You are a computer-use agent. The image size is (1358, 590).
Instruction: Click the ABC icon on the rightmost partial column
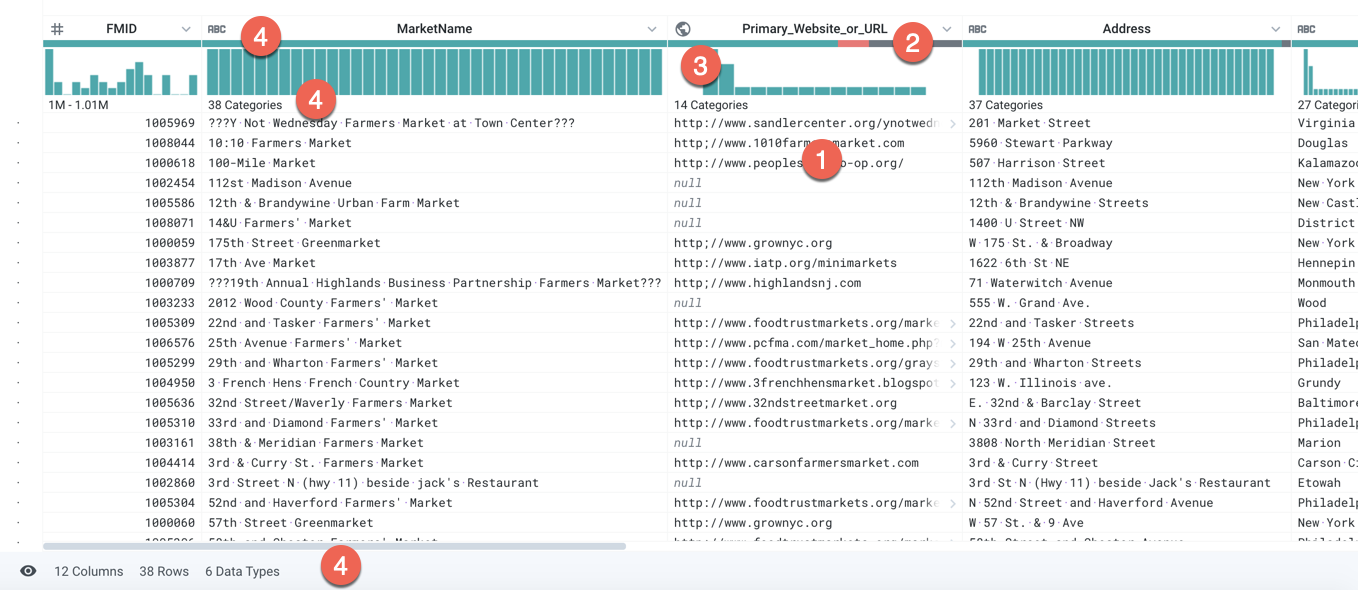pyautogui.click(x=1308, y=28)
